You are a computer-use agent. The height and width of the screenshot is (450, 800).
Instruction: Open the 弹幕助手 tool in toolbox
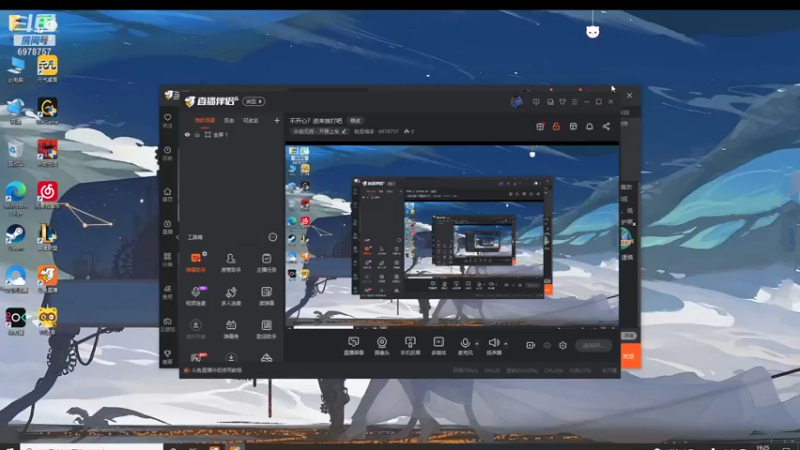click(x=196, y=259)
